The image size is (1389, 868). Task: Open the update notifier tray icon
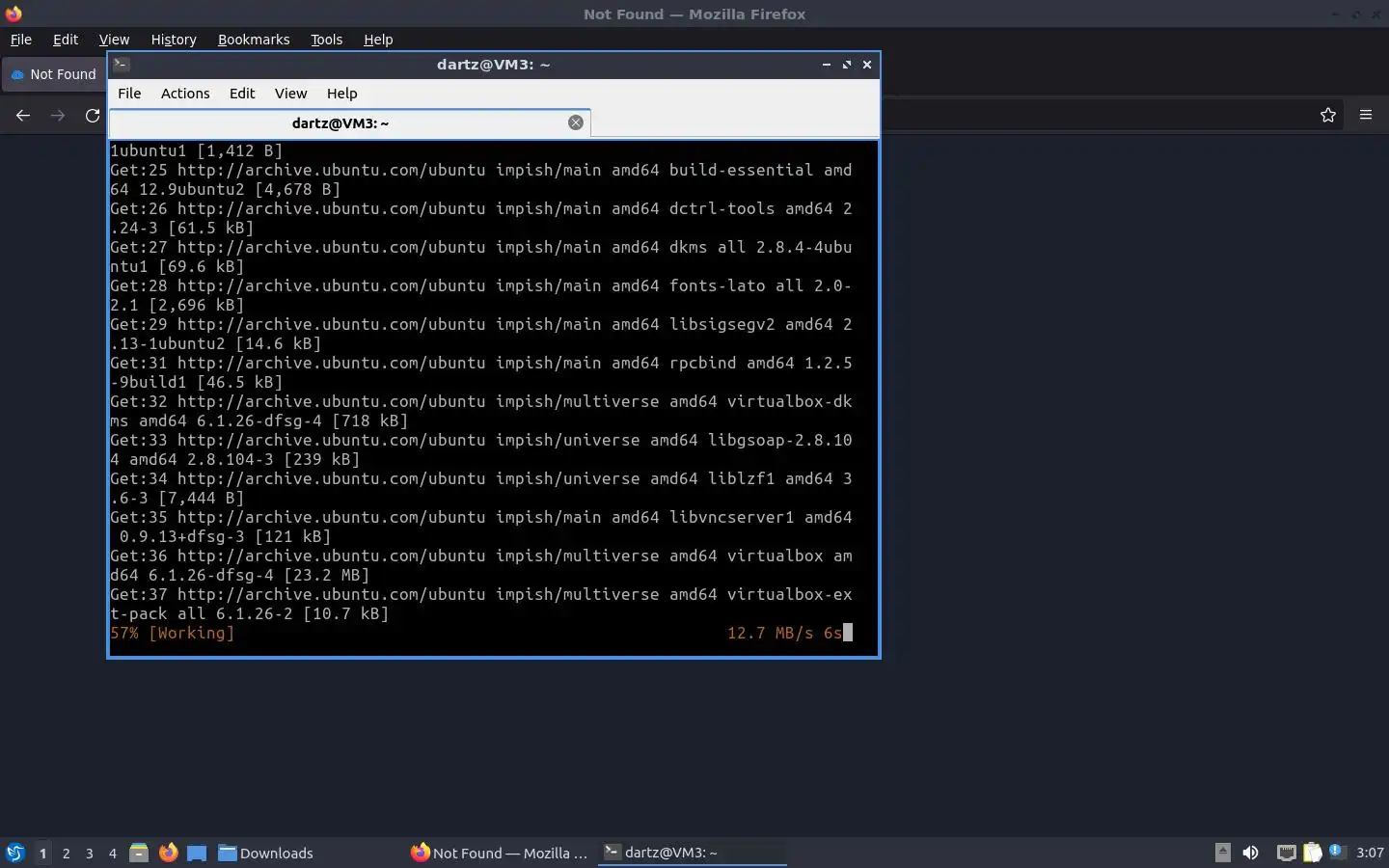pyautogui.click(x=1337, y=851)
